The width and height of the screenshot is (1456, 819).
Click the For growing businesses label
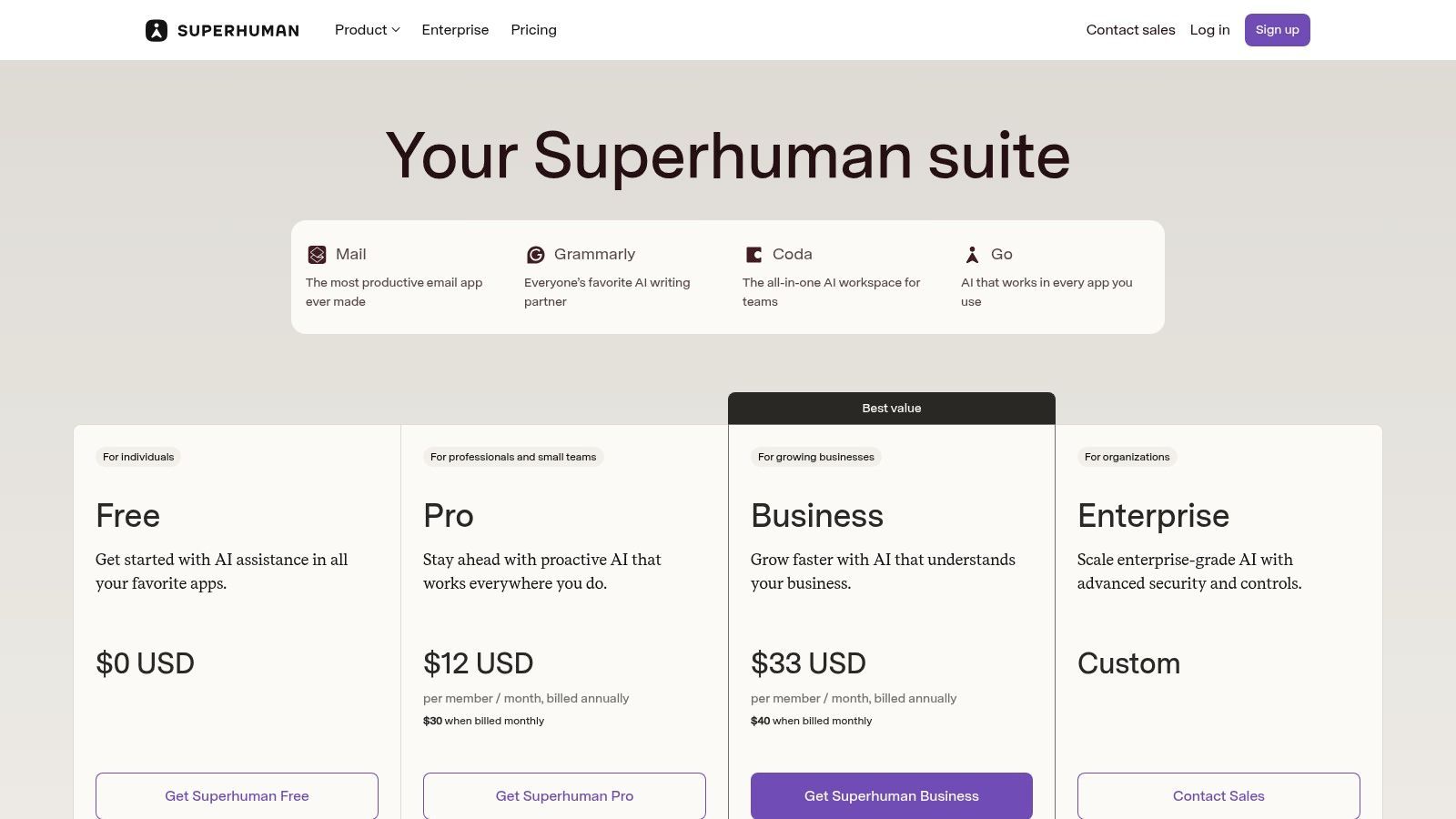click(815, 457)
